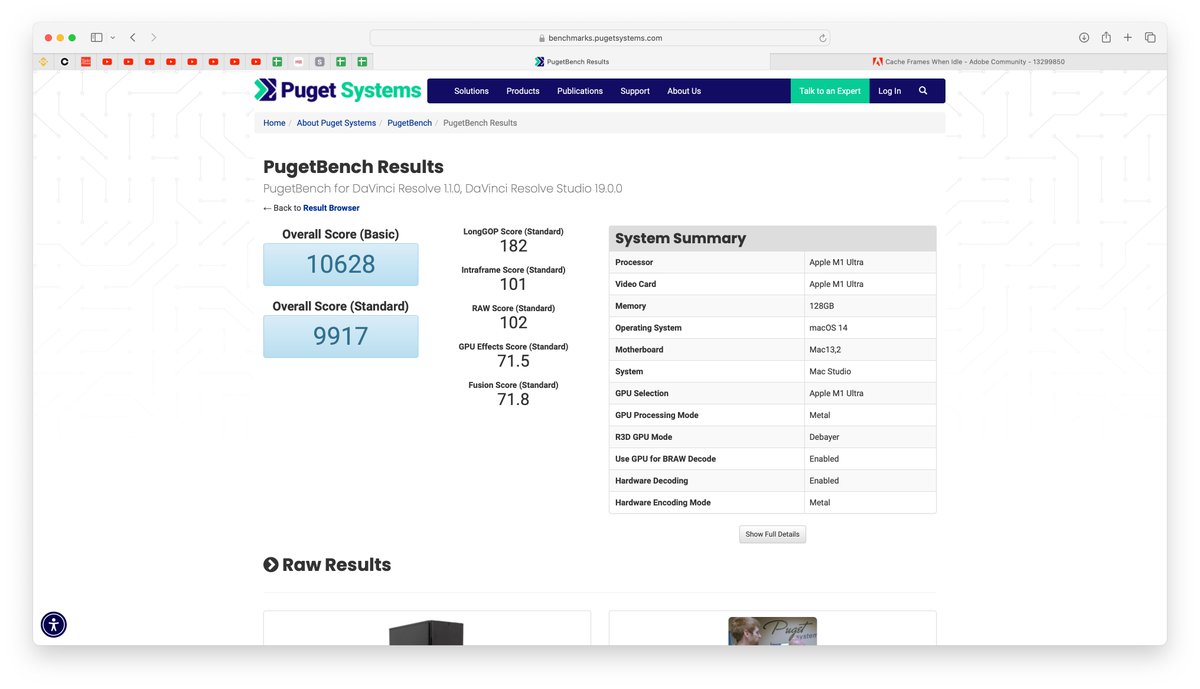Click the PugetBench Results page heading
1200x689 pixels.
coord(353,167)
